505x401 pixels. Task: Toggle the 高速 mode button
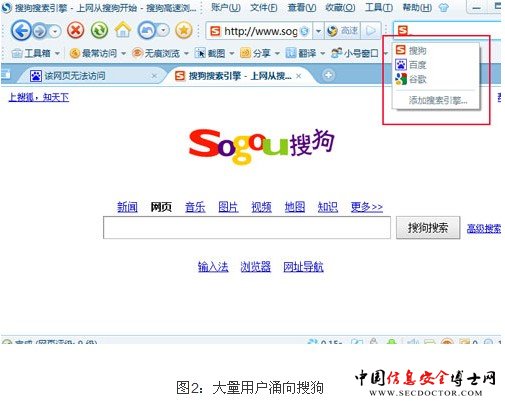pyautogui.click(x=342, y=31)
